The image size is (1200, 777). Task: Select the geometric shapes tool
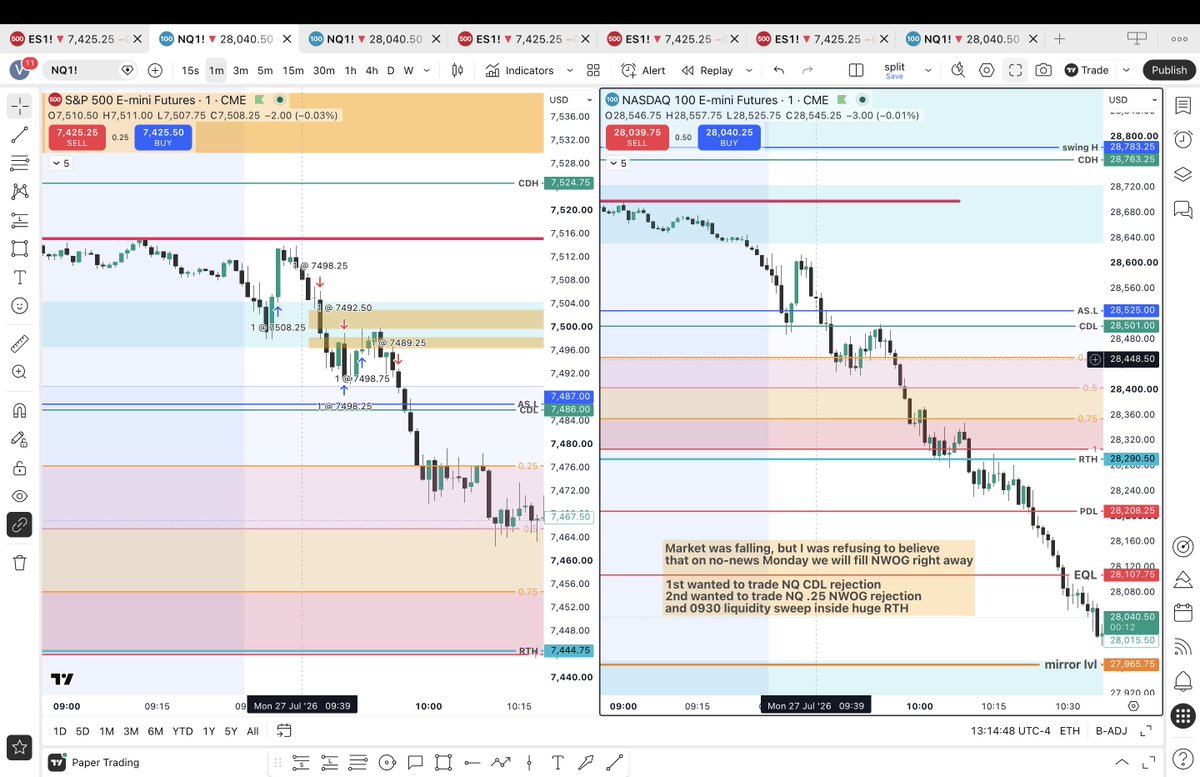(20, 248)
